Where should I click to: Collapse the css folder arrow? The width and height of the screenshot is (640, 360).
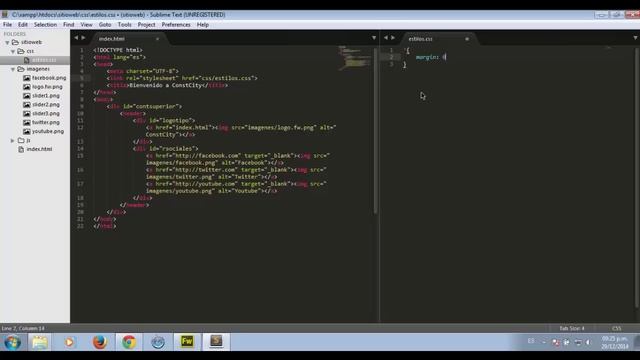(13, 51)
